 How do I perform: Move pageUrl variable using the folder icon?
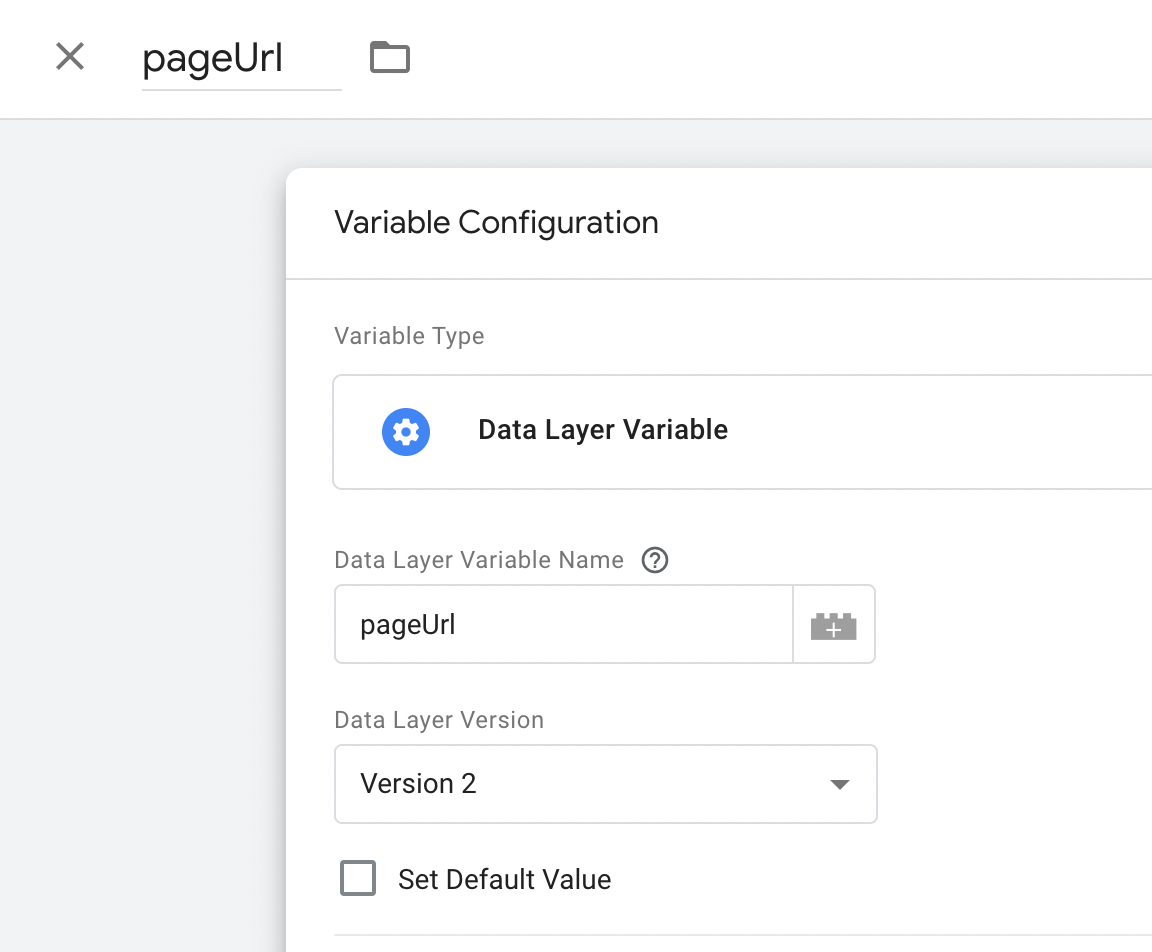point(389,57)
